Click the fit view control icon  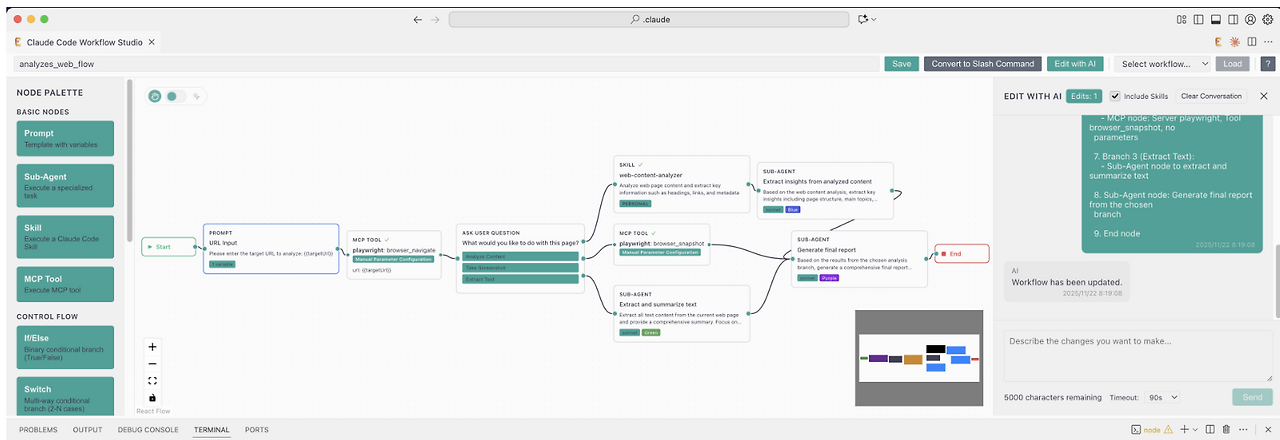pyautogui.click(x=152, y=381)
